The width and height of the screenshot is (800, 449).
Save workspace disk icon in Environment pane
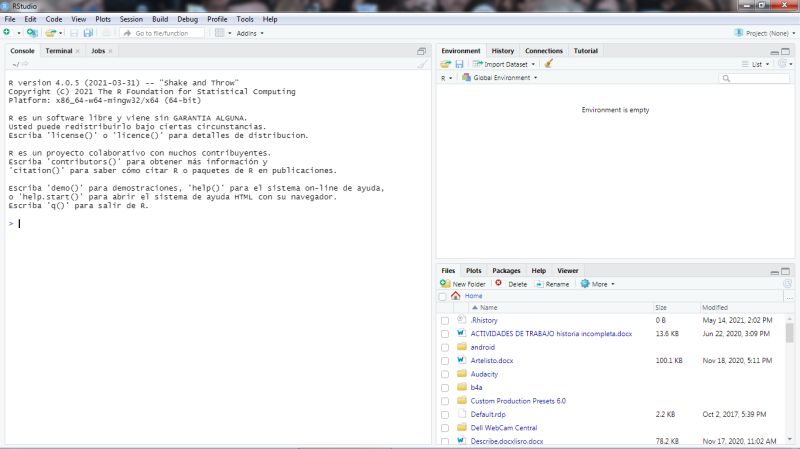[x=459, y=64]
